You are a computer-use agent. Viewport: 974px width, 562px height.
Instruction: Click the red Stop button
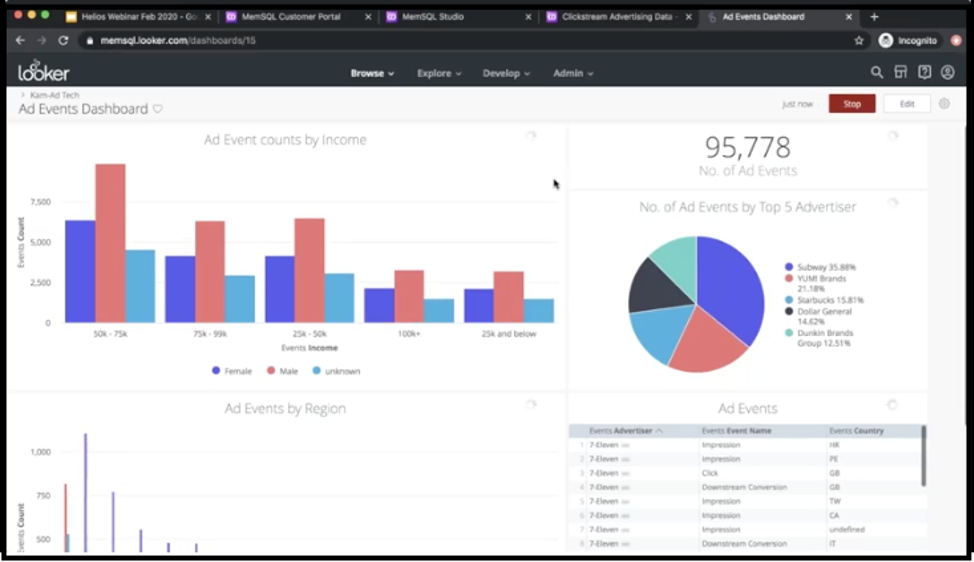852,104
